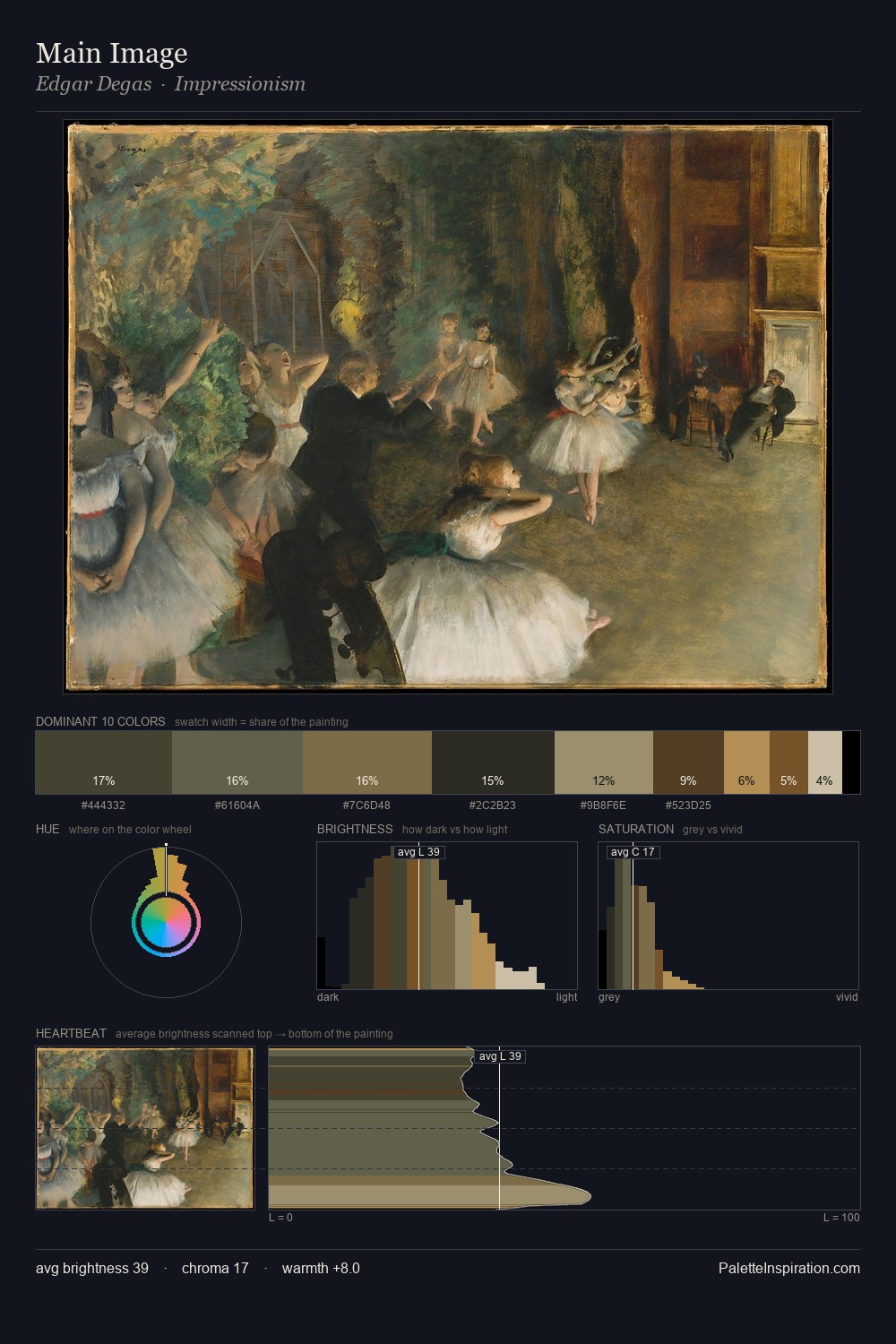
Task: Click the 'SATURATION' section heading
Action: tap(636, 829)
